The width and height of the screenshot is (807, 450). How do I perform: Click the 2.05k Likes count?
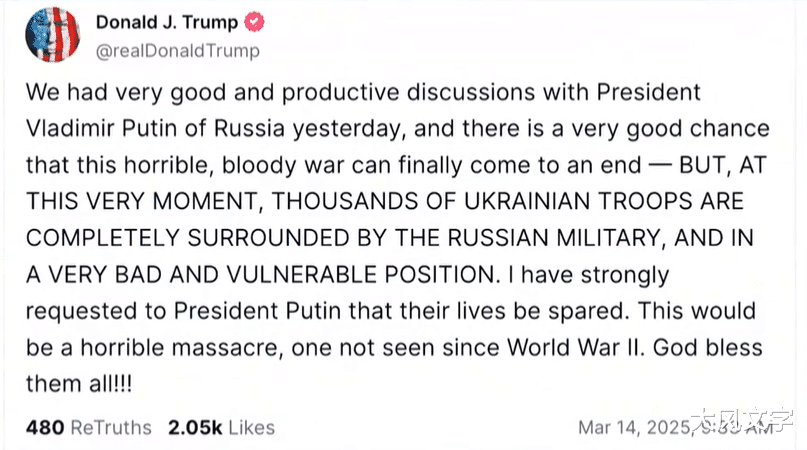click(x=220, y=427)
